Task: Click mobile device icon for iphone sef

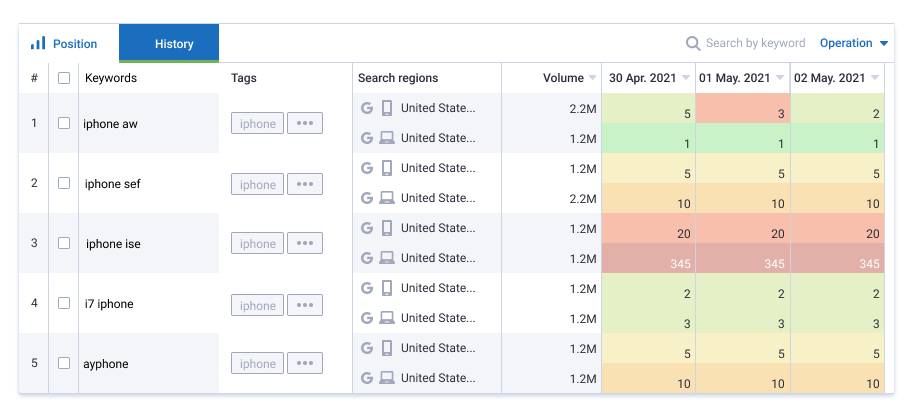Action: tap(387, 168)
